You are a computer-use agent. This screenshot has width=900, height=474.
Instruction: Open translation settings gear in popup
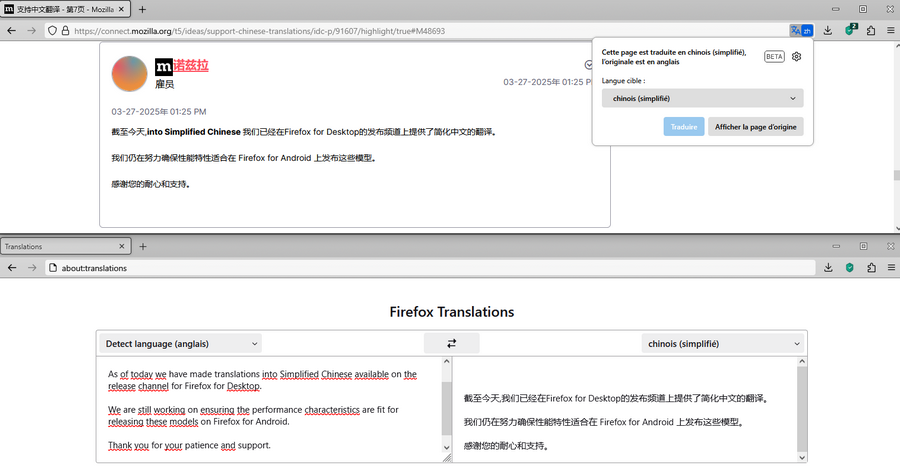[x=796, y=56]
